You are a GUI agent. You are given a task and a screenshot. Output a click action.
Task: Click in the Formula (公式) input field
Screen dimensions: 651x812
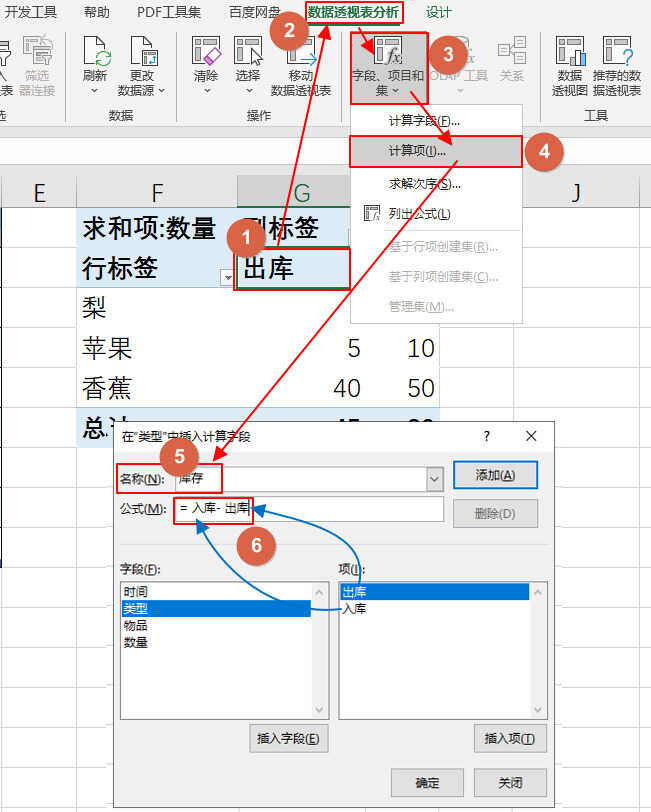tap(309, 509)
